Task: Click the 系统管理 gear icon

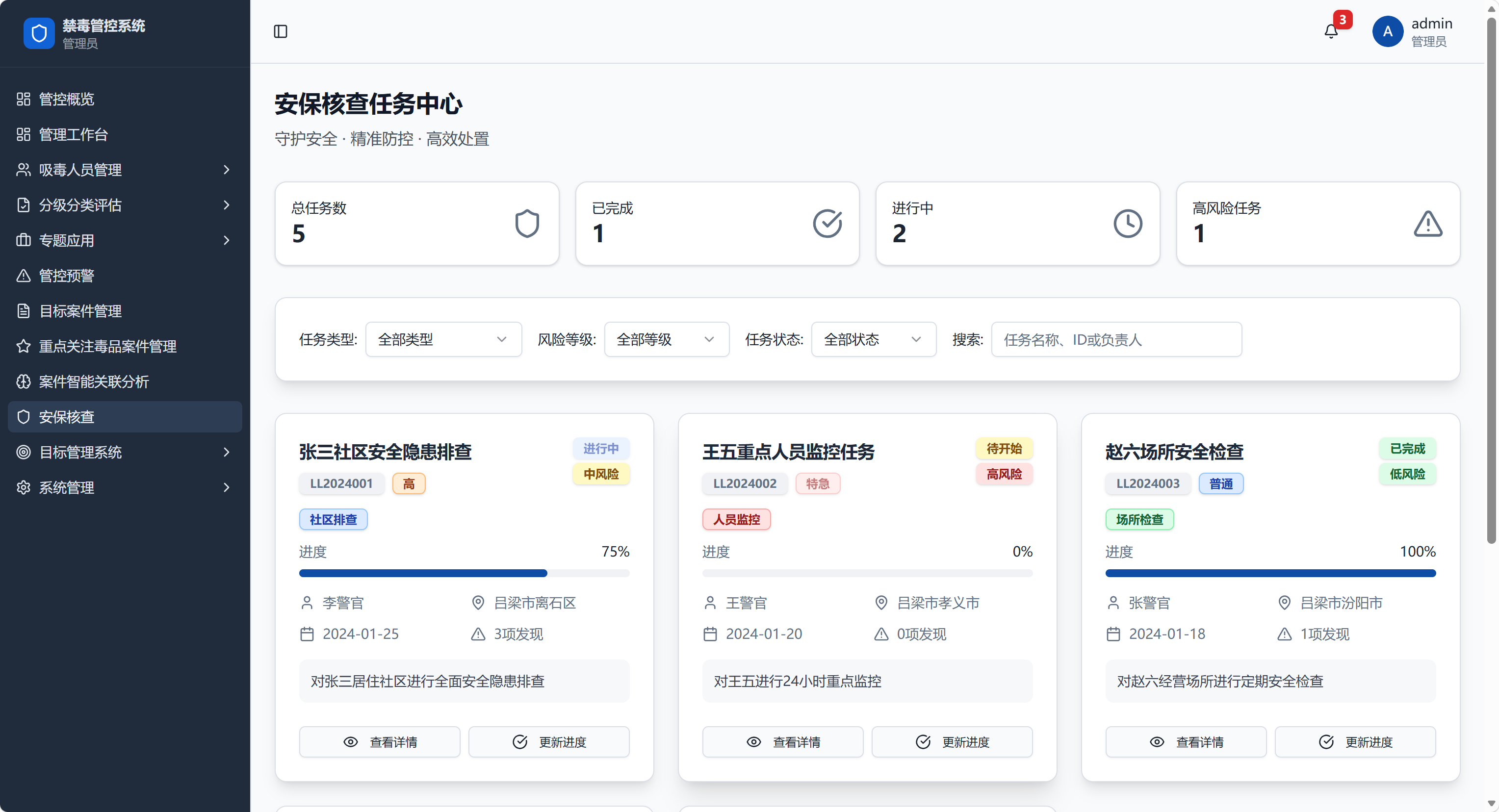Action: [23, 487]
